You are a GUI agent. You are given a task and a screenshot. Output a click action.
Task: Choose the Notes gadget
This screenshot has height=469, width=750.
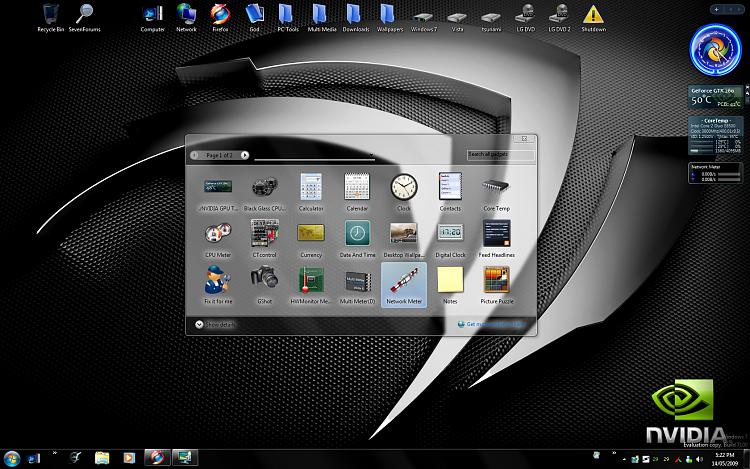(x=450, y=285)
